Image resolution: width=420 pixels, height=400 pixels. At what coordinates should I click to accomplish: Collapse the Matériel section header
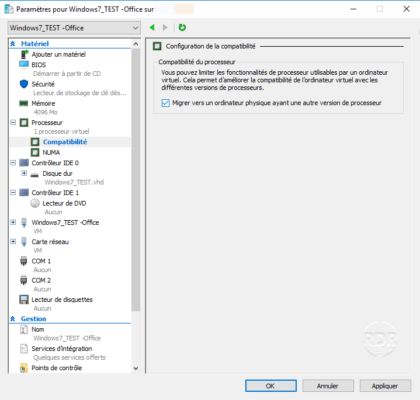click(13, 44)
